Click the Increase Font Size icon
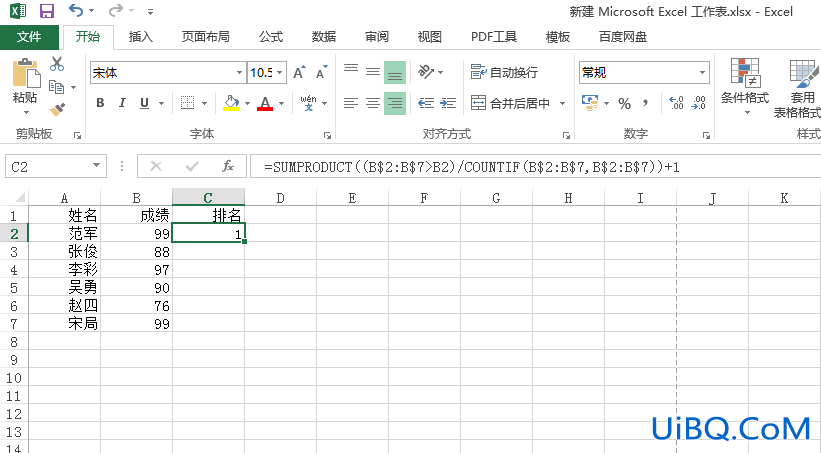 click(x=299, y=72)
